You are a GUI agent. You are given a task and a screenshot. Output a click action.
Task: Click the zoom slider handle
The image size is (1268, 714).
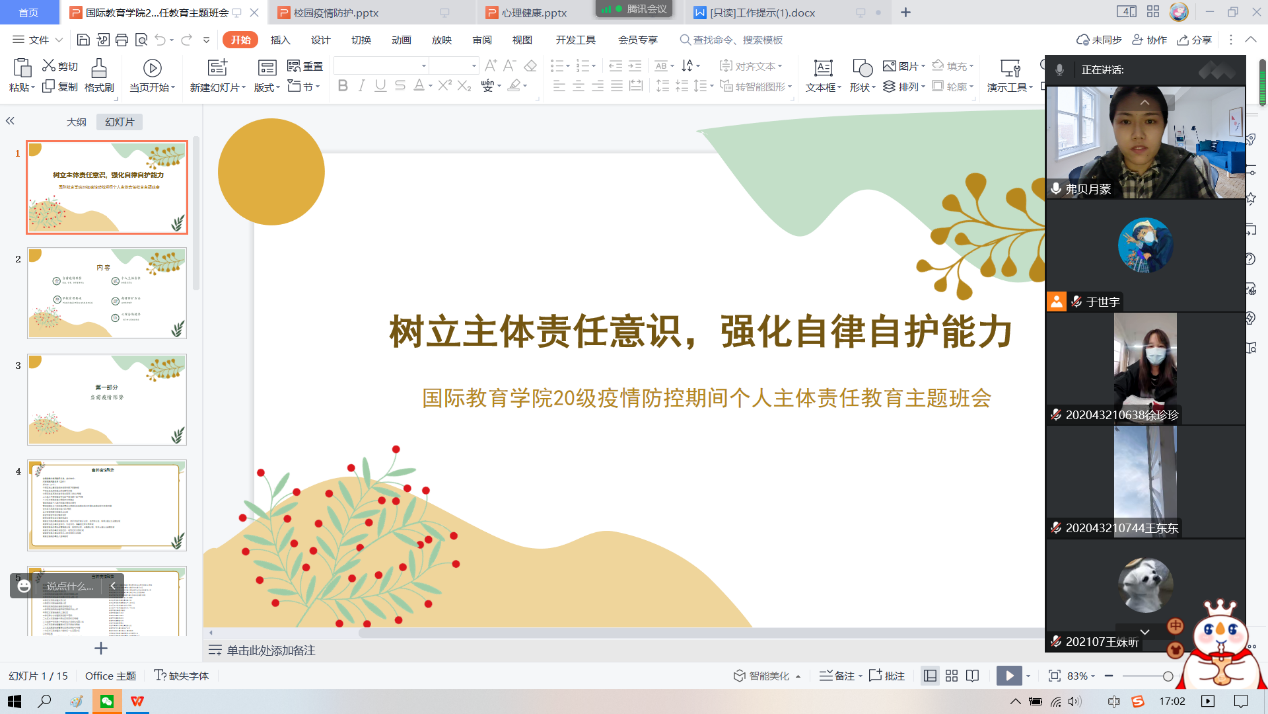1167,677
